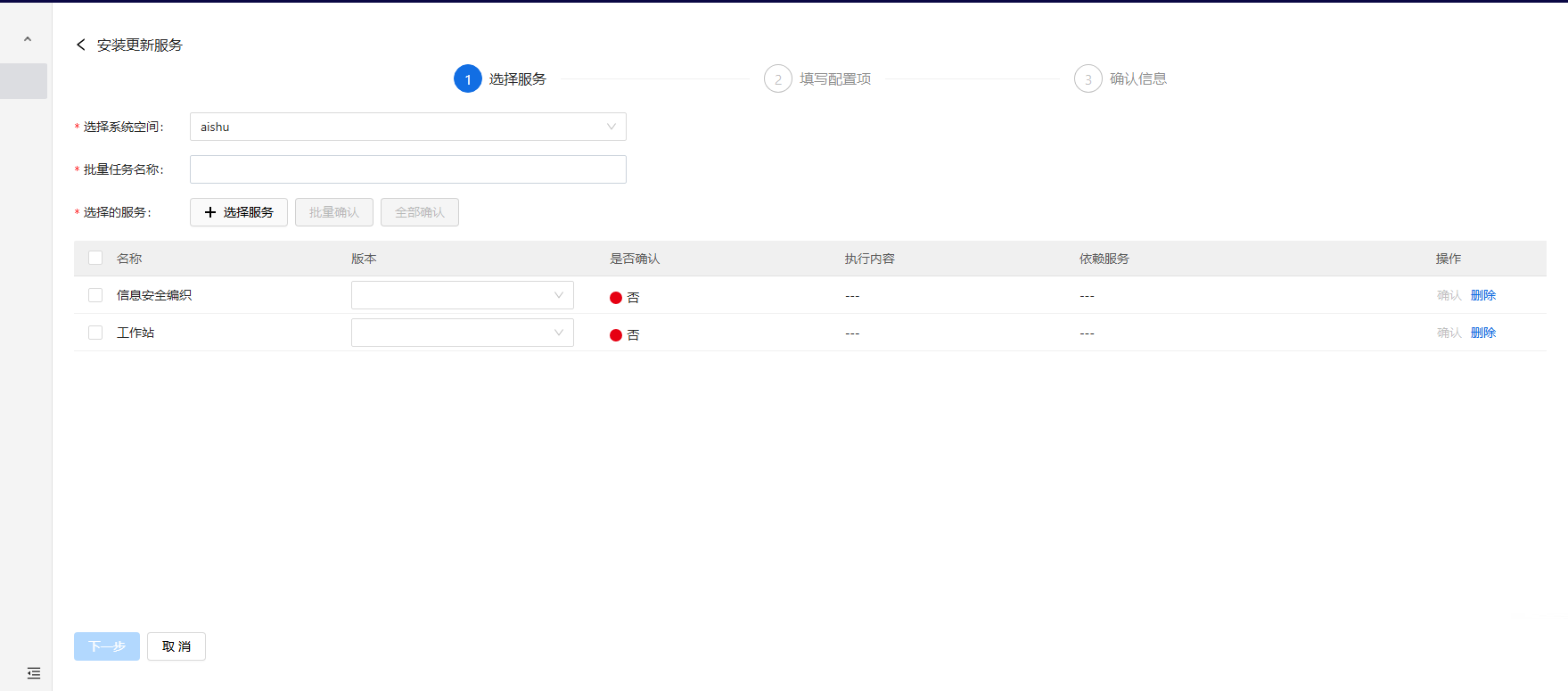The height and width of the screenshot is (691, 1568).
Task: Select the highlighted sidebar menu item
Action: [24, 81]
